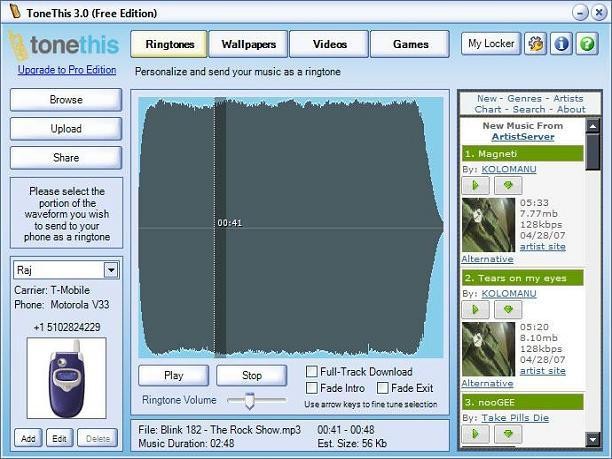
Task: Click Genres in music panel navigation
Action: click(524, 98)
